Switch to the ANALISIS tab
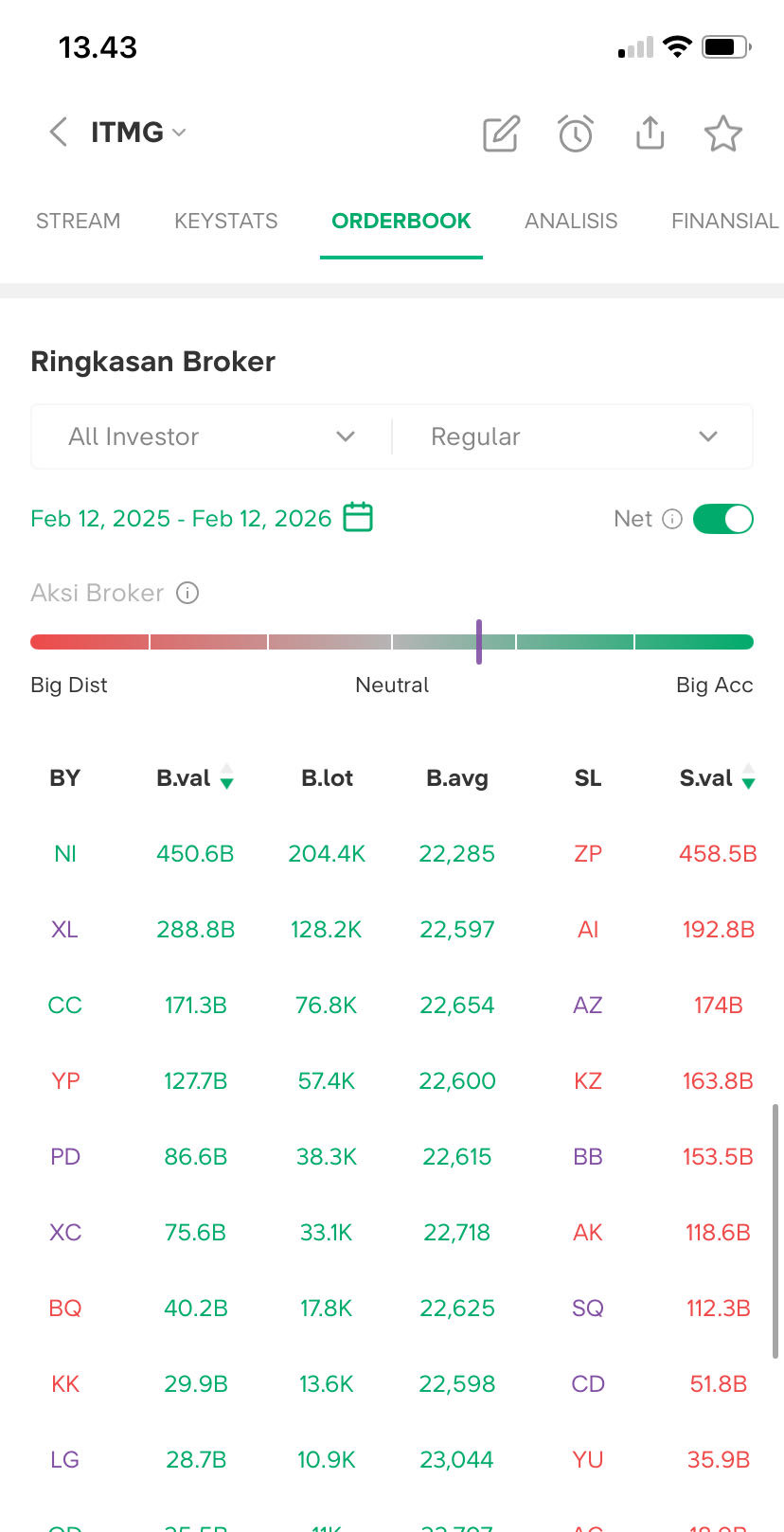 571,221
